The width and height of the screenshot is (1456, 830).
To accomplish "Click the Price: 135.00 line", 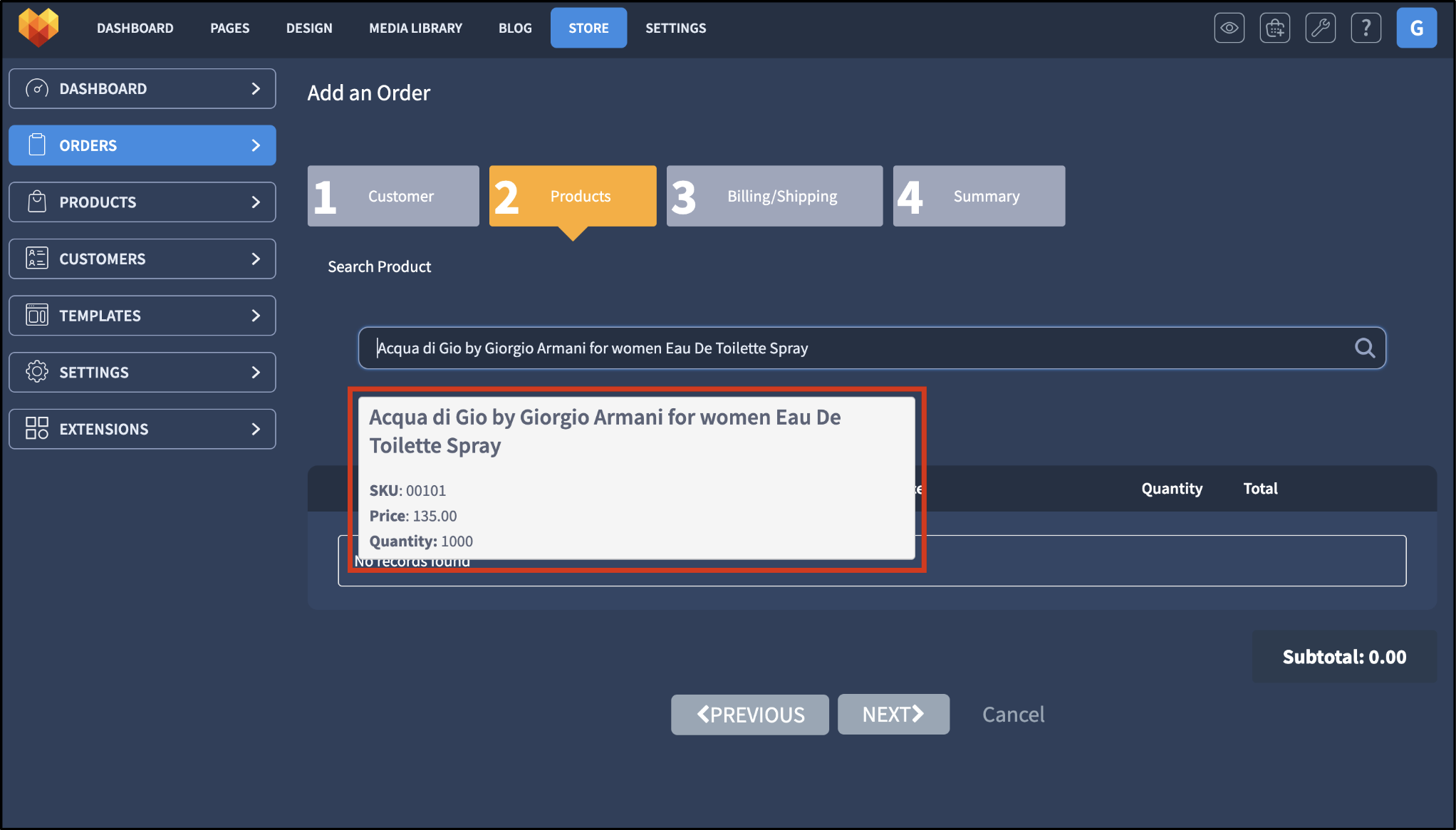I will click(x=413, y=516).
